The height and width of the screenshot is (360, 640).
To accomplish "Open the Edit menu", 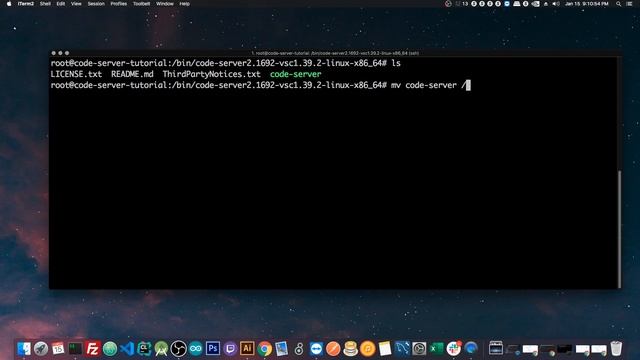I will [61, 4].
